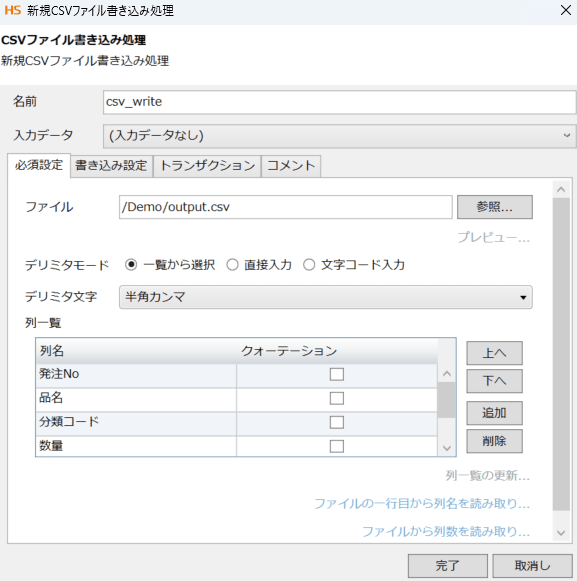Select the 数量 row cell
The width and height of the screenshot is (577, 581).
[x=136, y=446]
